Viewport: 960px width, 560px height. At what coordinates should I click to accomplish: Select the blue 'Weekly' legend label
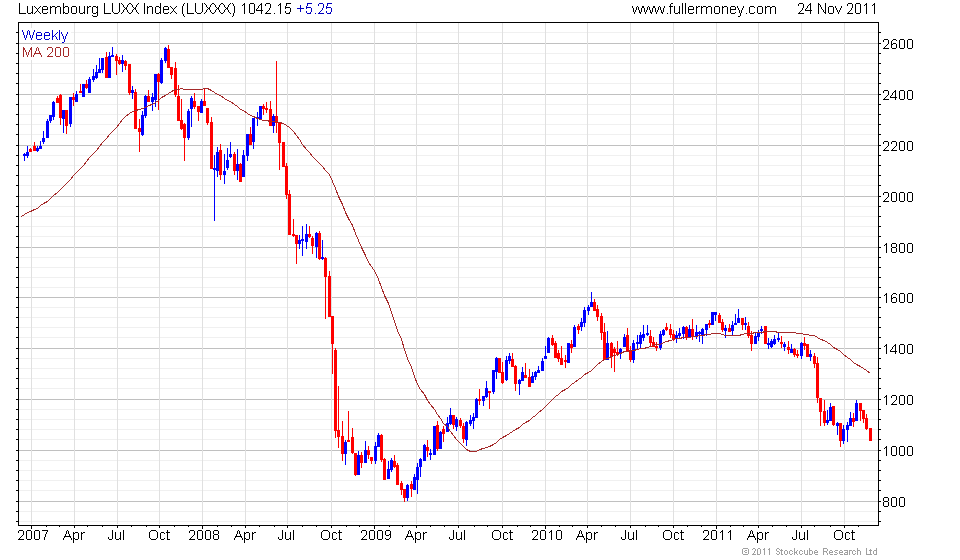click(45, 35)
